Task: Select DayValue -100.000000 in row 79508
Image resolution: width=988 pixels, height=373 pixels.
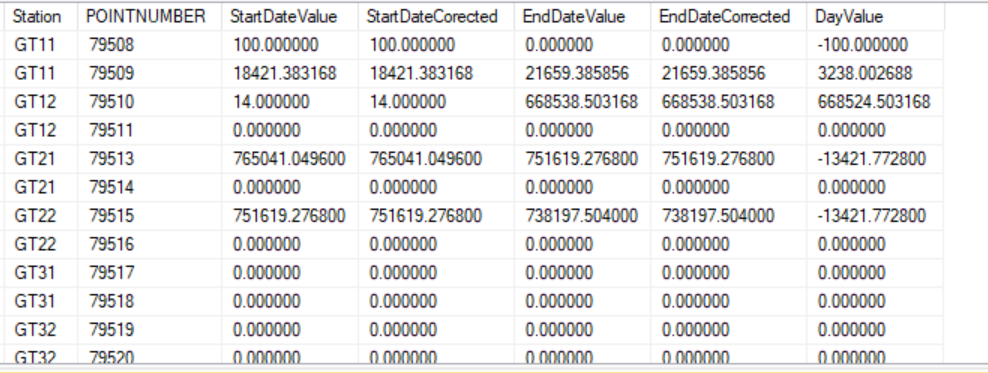Action: click(876, 45)
